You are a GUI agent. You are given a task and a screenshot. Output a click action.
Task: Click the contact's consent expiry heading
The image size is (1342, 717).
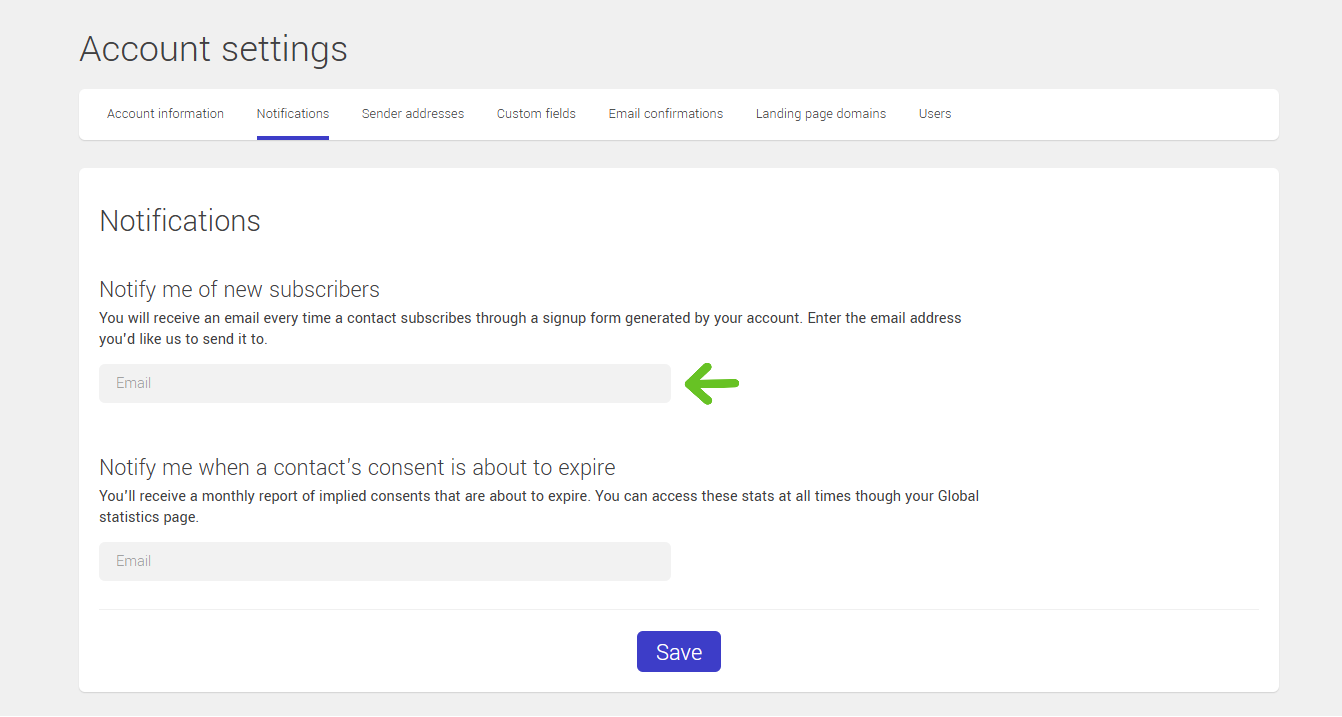(x=357, y=468)
